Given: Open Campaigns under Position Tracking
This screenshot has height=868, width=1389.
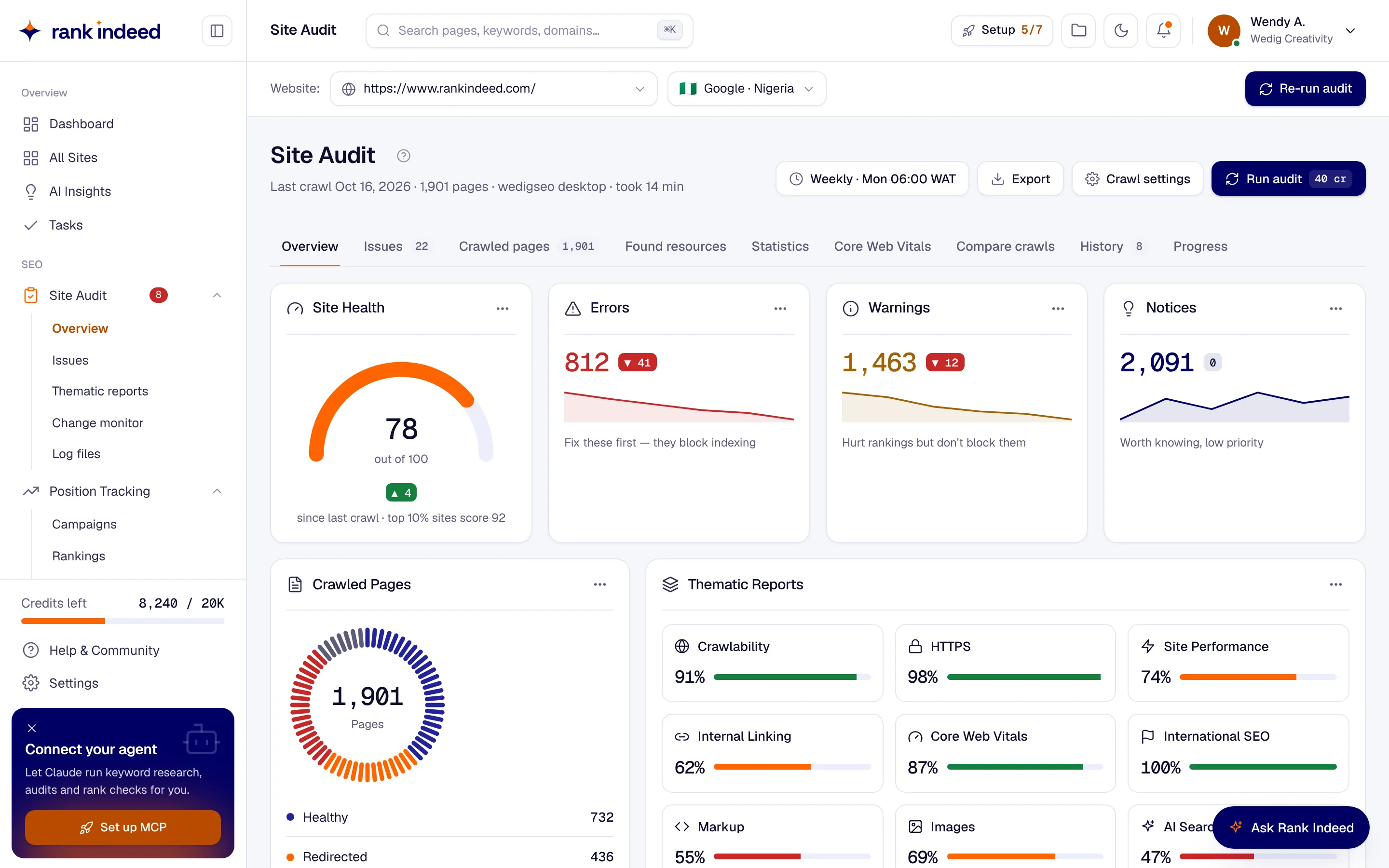Looking at the screenshot, I should pos(84,524).
